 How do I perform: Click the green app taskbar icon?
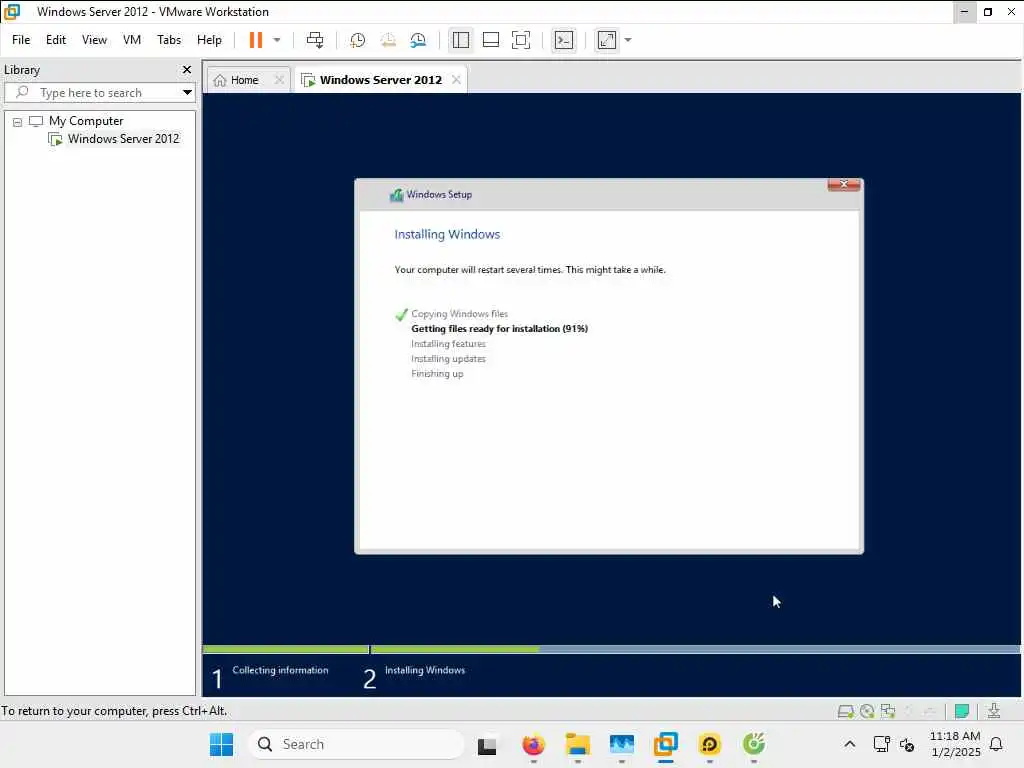tap(754, 744)
